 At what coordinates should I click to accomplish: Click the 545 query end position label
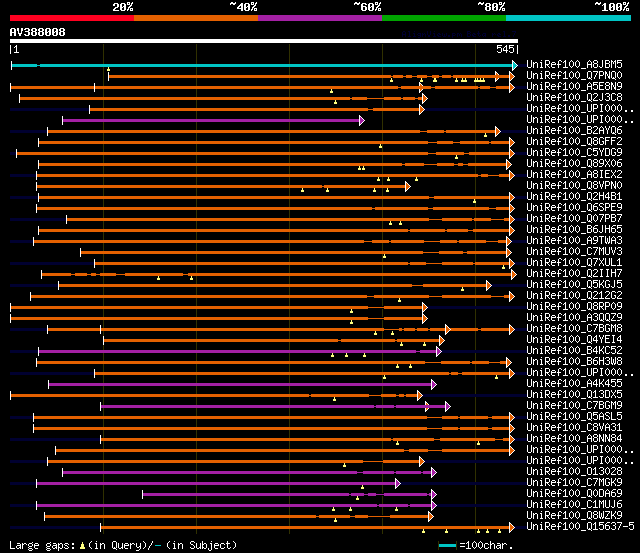point(505,49)
